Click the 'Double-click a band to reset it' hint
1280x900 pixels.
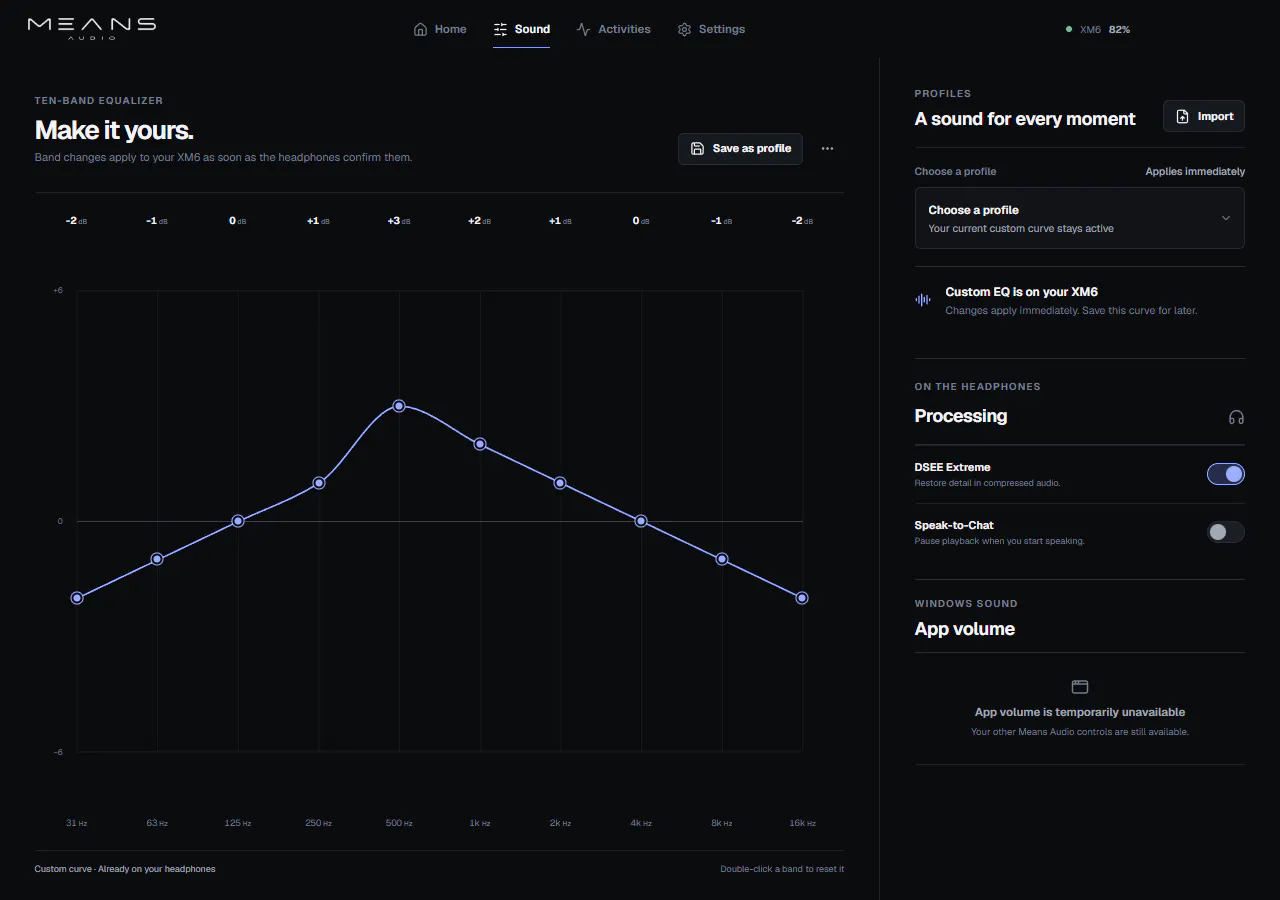coord(782,869)
